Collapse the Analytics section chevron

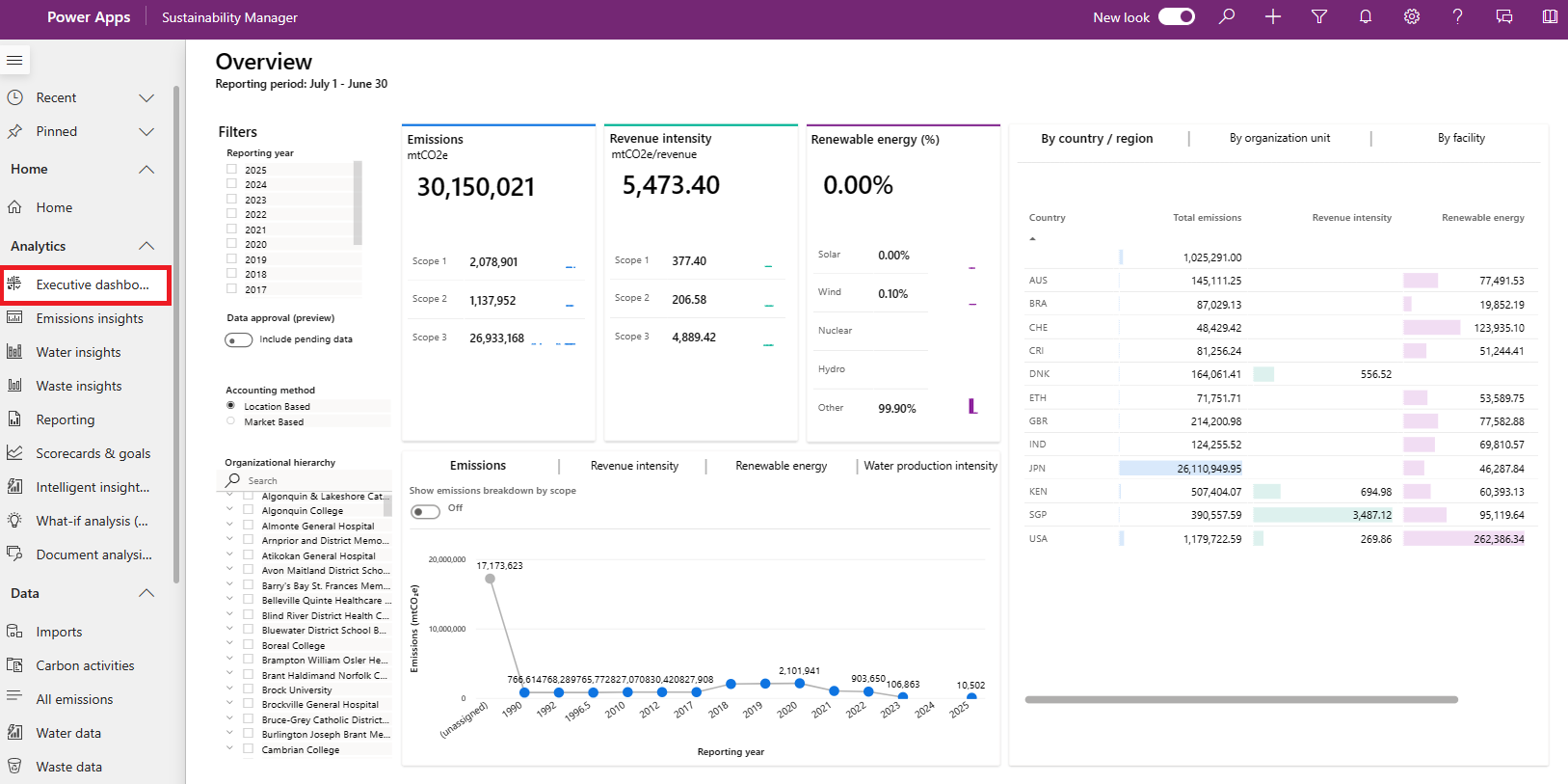146,246
